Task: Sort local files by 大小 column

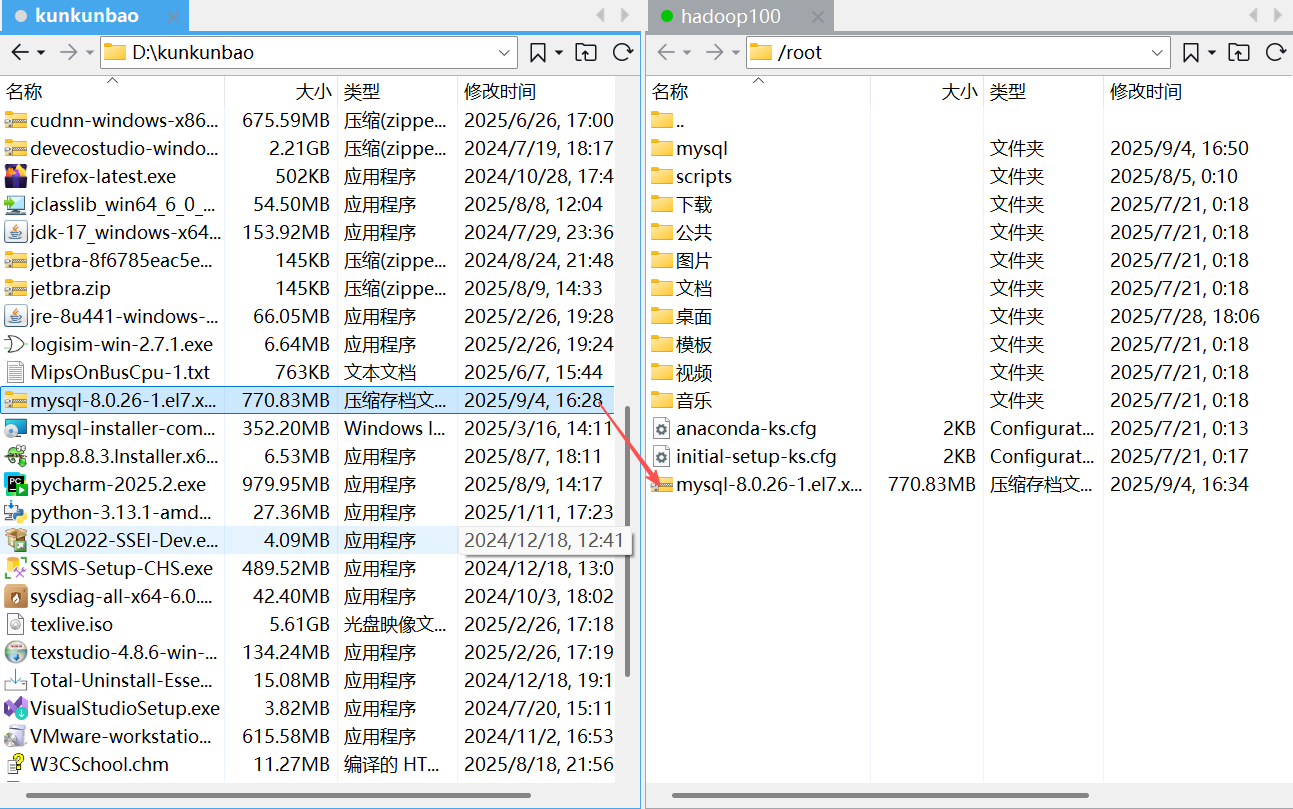Action: (x=311, y=91)
